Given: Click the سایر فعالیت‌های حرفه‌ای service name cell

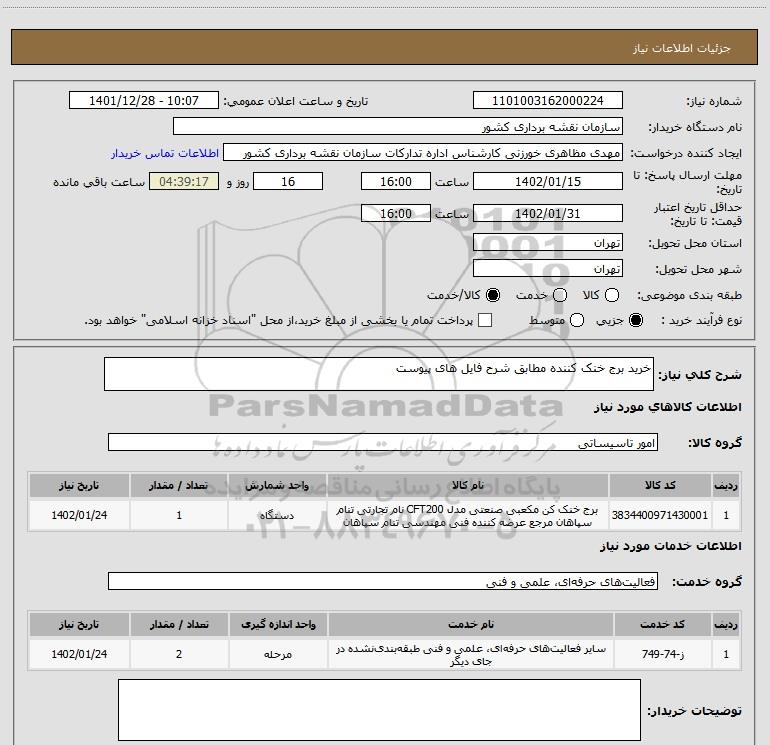Looking at the screenshot, I should pos(470,655).
